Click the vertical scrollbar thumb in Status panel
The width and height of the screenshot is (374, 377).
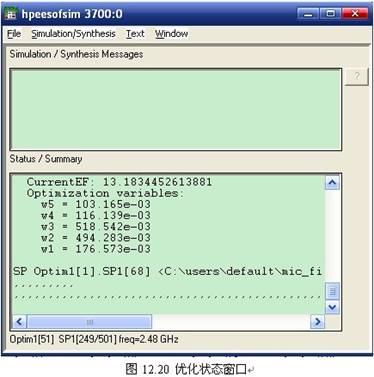coord(332,292)
